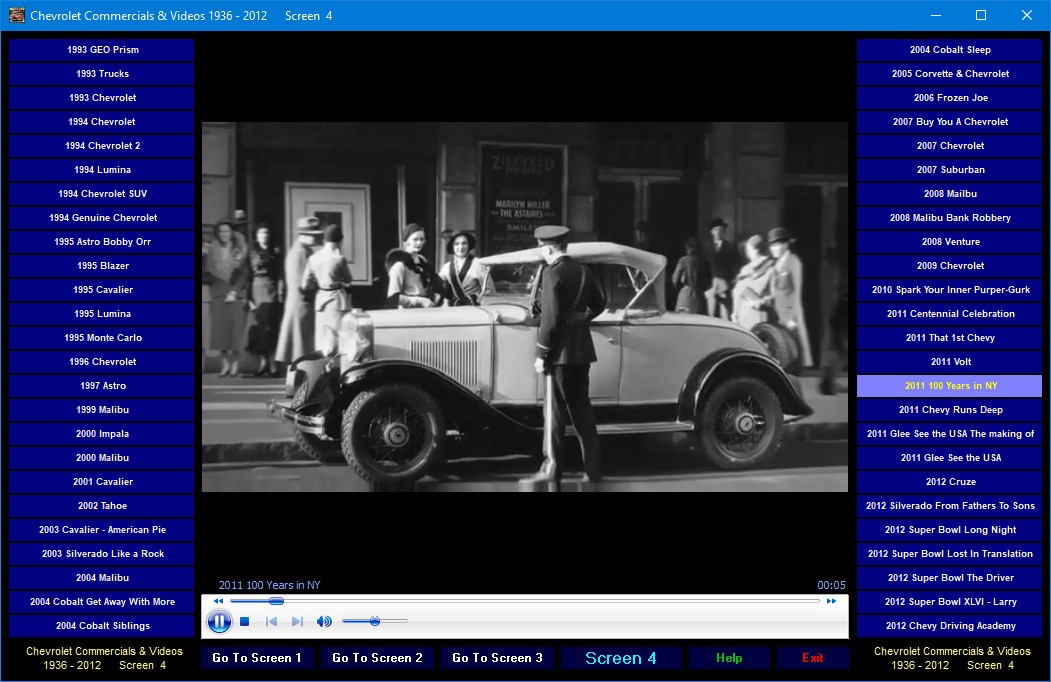Go To Screen 3
The image size is (1051, 682).
[497, 658]
